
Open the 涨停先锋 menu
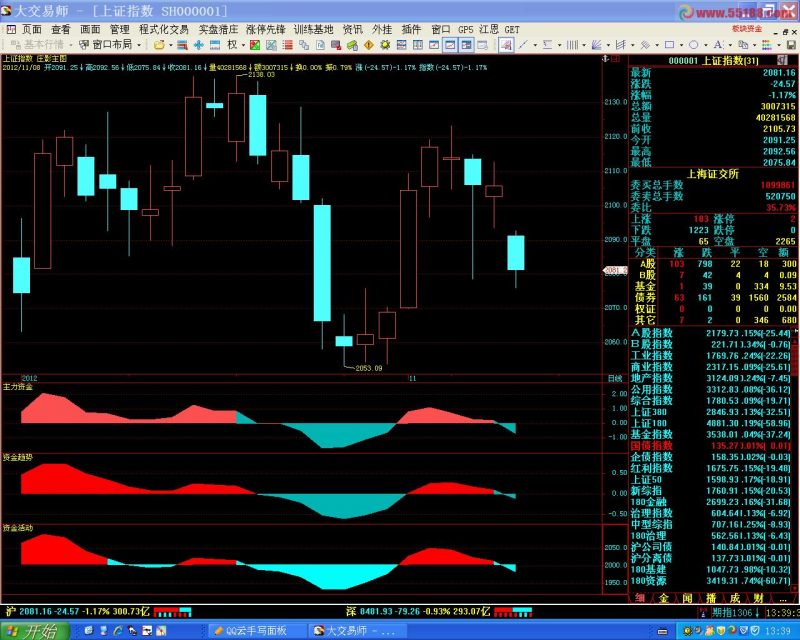[x=265, y=30]
